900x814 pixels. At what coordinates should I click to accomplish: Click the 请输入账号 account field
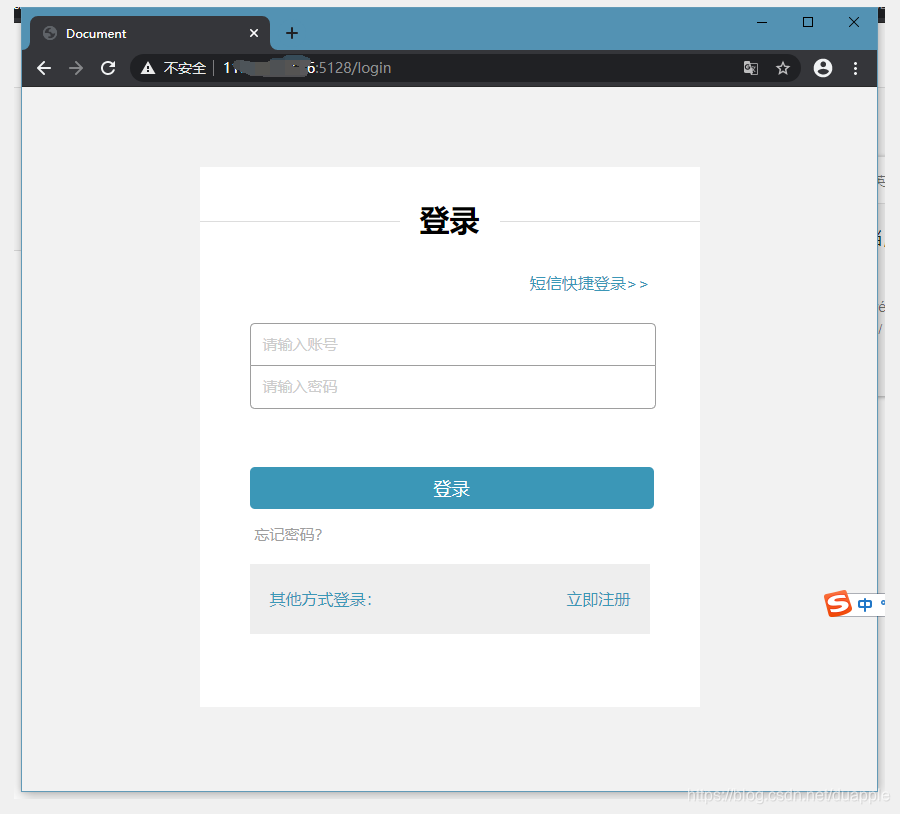pyautogui.click(x=452, y=344)
